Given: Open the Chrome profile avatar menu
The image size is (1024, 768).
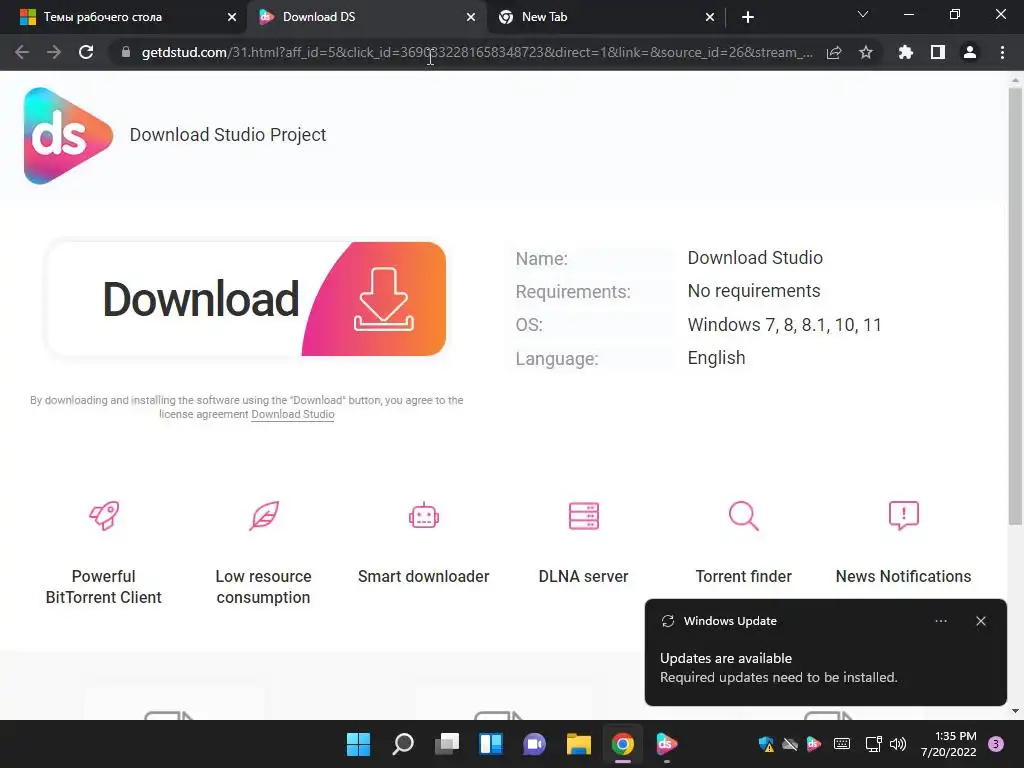Looking at the screenshot, I should pos(970,52).
